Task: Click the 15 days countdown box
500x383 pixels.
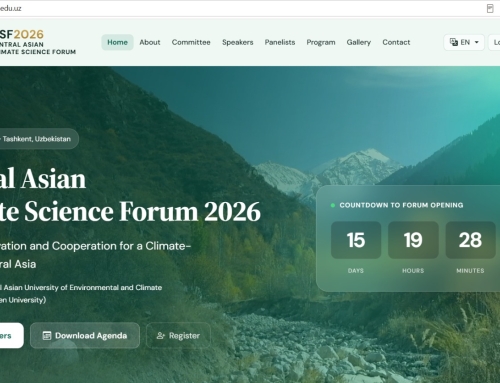Action: point(356,240)
